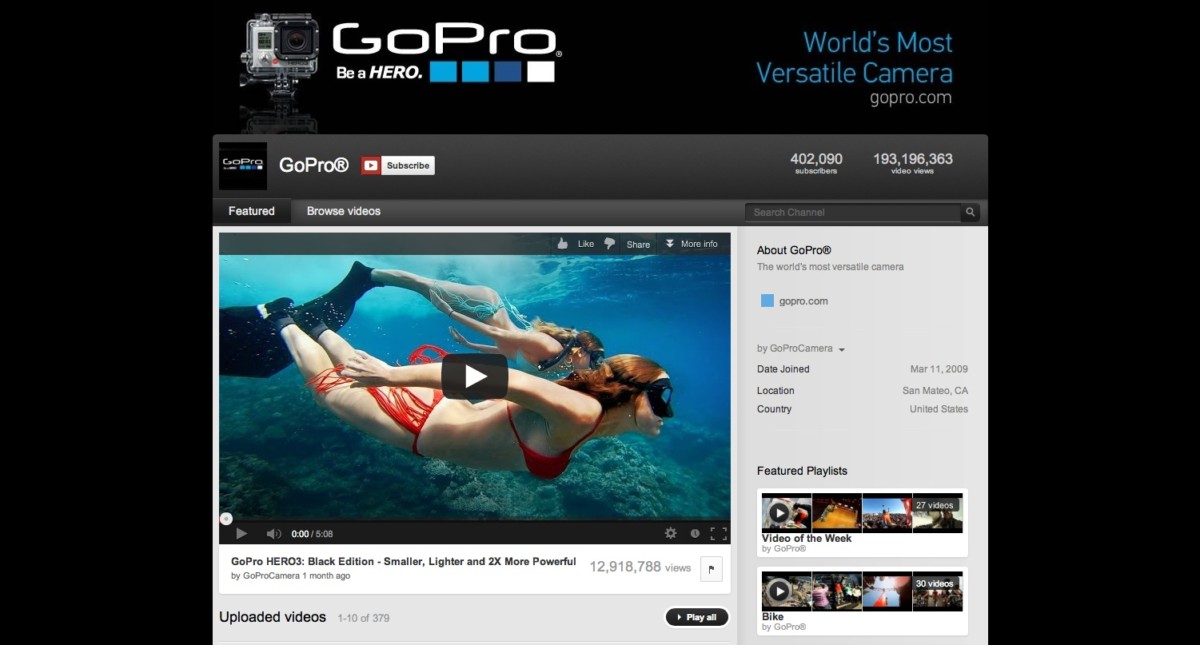Open the player settings gear
1200x645 pixels.
tap(670, 534)
